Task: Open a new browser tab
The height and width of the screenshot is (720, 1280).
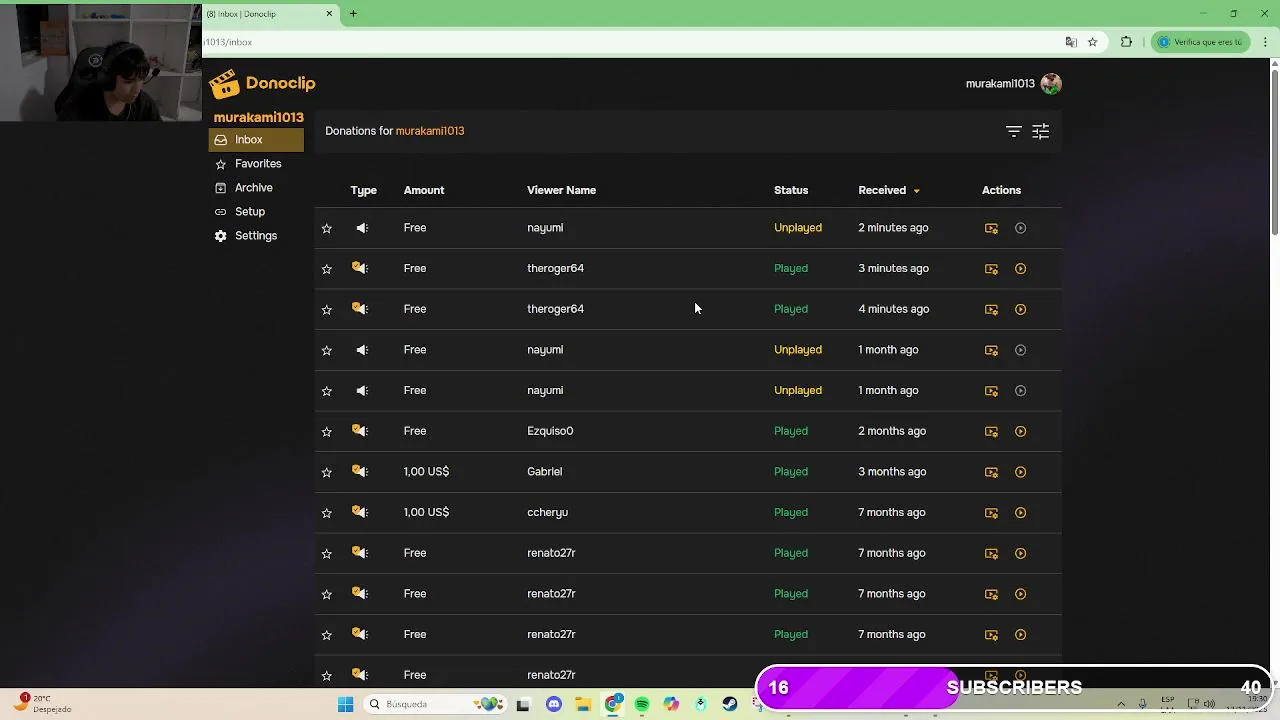Action: [353, 14]
